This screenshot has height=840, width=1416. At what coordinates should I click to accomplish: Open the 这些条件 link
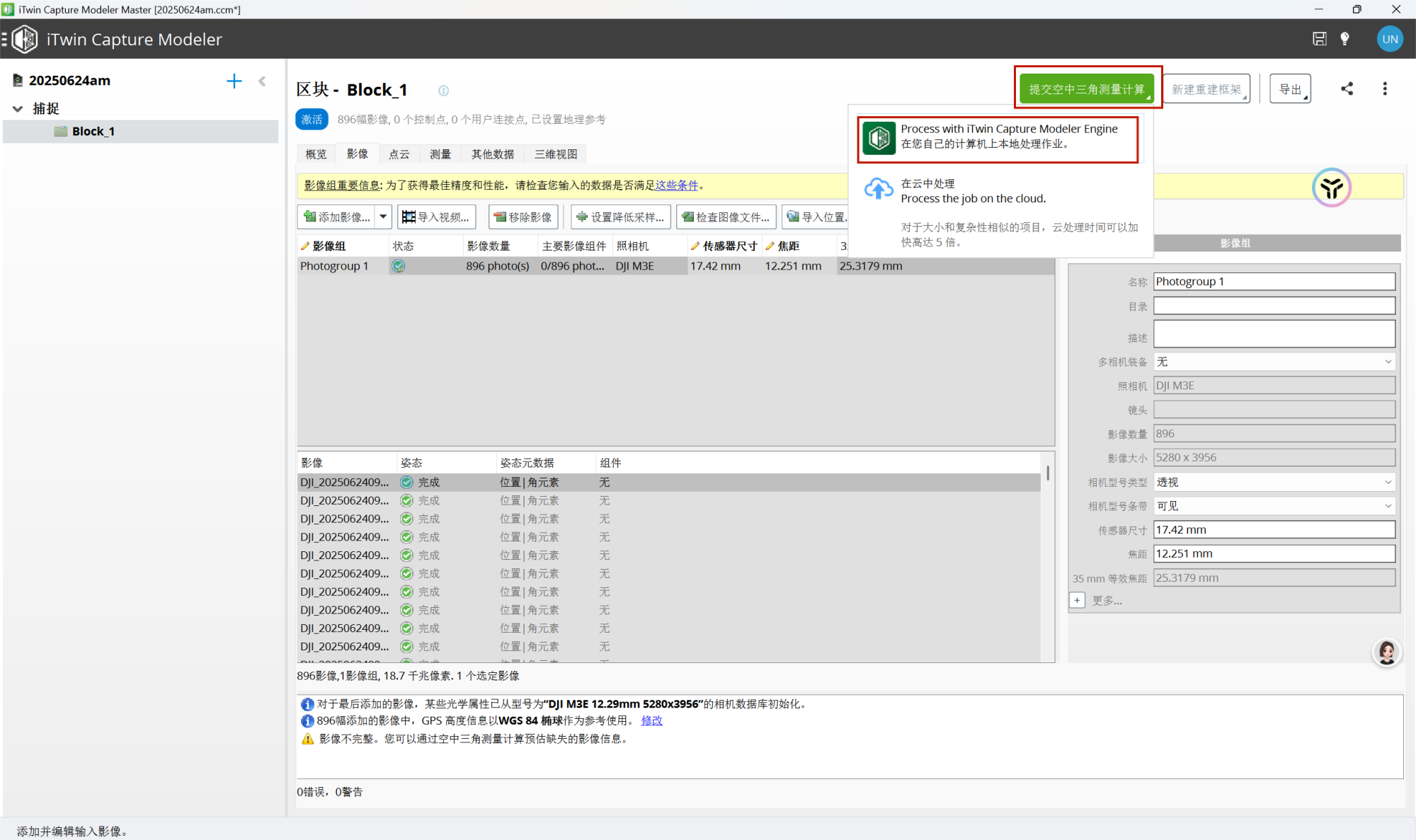pos(677,185)
